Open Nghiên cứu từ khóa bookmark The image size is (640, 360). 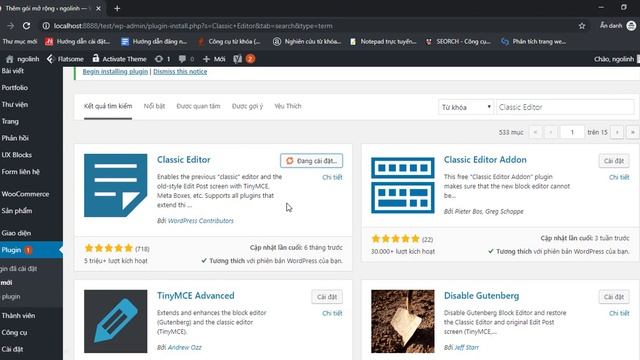pos(307,41)
